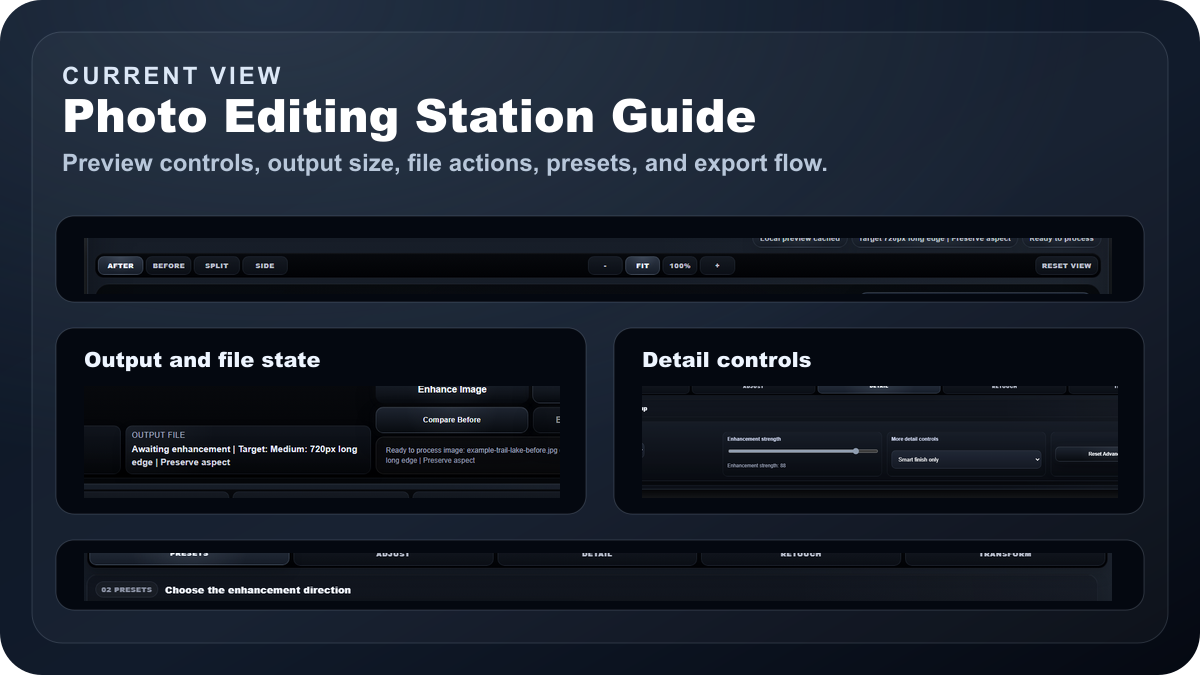This screenshot has width=1200, height=675.
Task: Click the "CURRENT VIEW" label
Action: coord(172,75)
